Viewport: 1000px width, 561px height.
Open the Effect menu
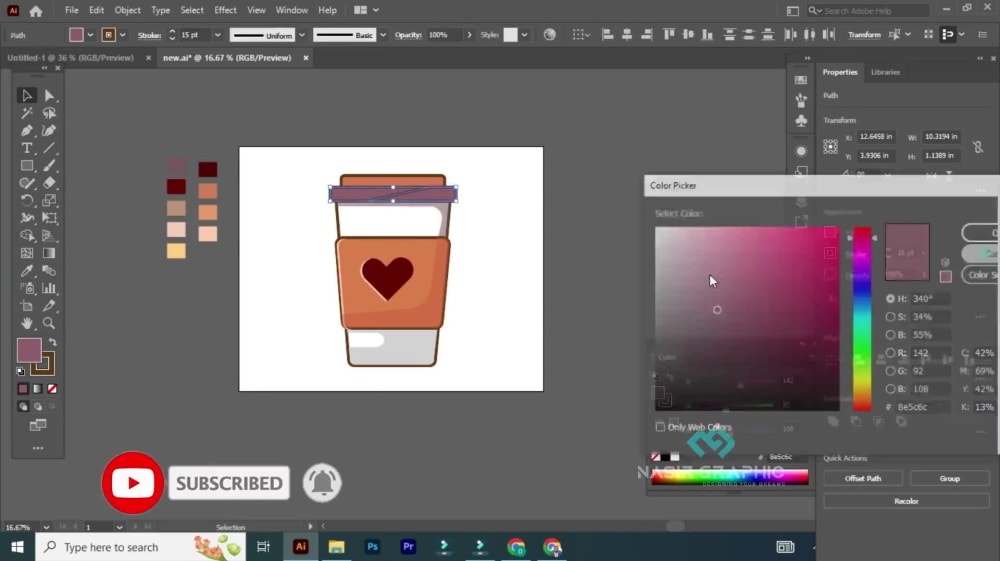(225, 10)
